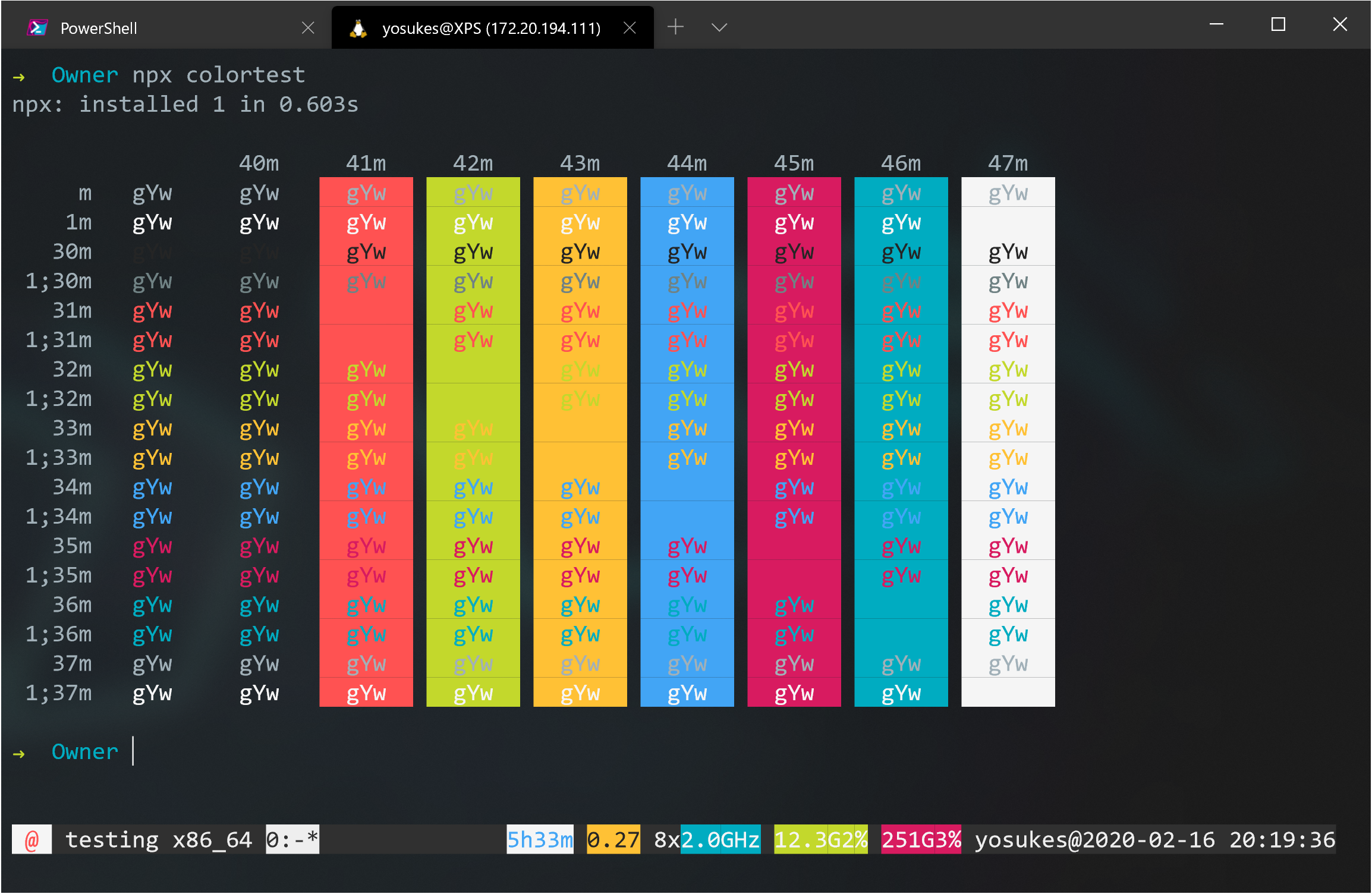Image resolution: width=1372 pixels, height=894 pixels.
Task: Open a new tab with plus button
Action: [x=675, y=27]
